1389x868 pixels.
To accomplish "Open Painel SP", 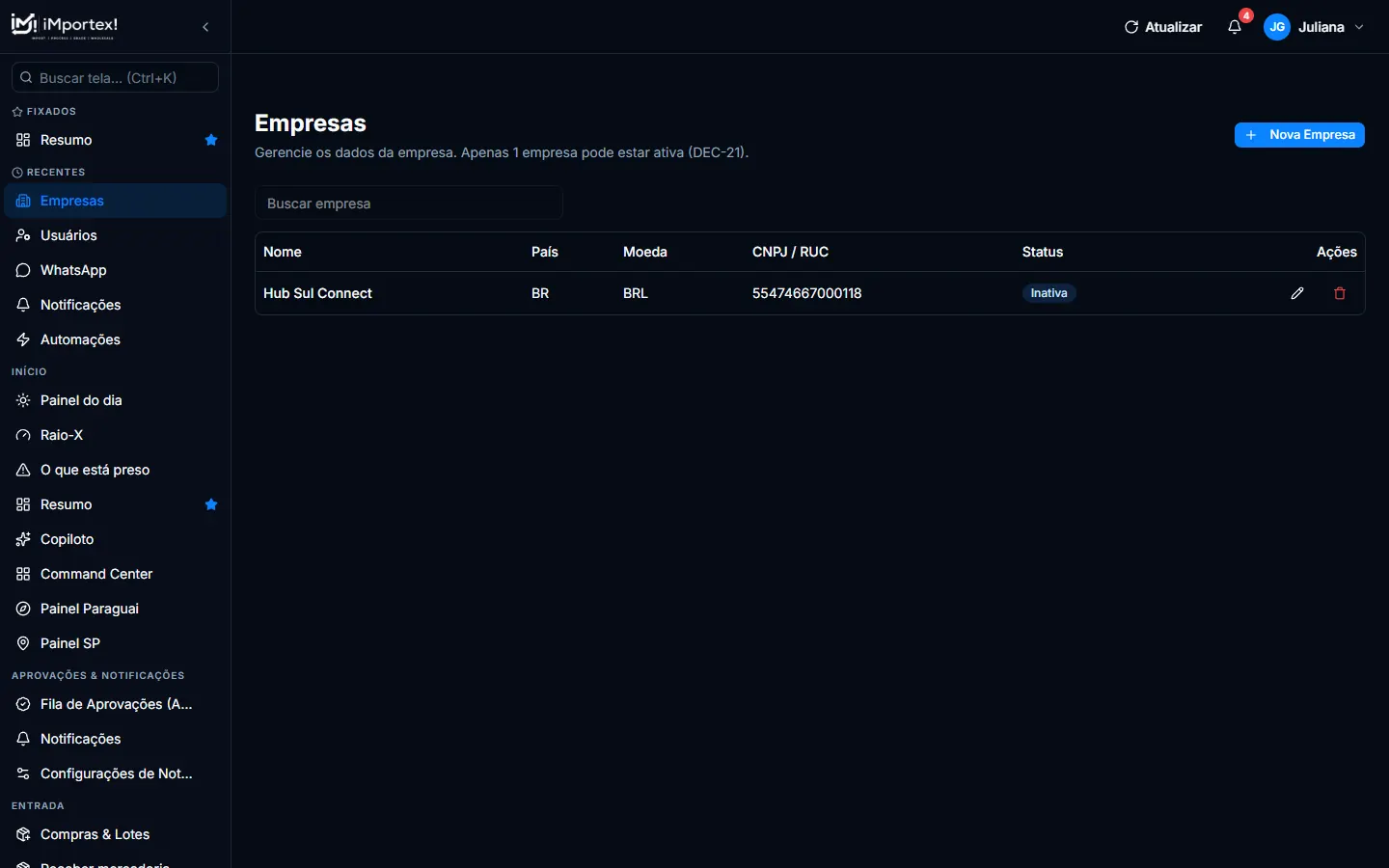I will pos(116,643).
